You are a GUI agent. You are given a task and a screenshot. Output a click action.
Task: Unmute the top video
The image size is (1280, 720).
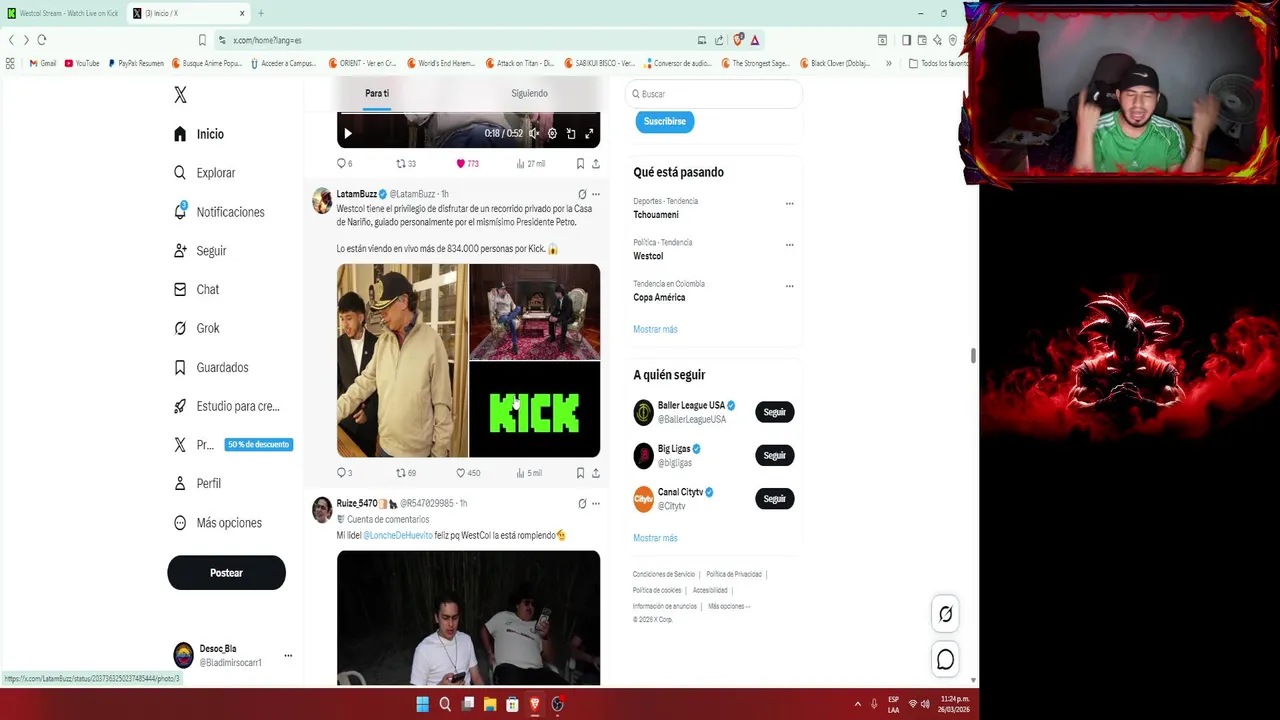[x=534, y=133]
